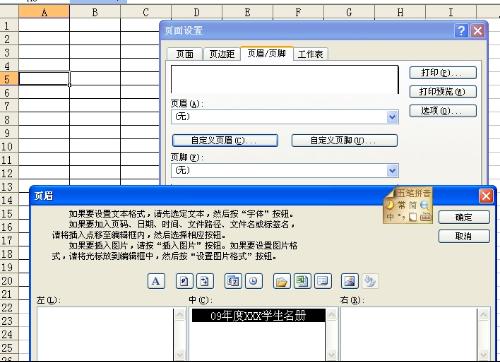
Task: Click the 五笔拼音 label on the IME bar
Action: 414,193
